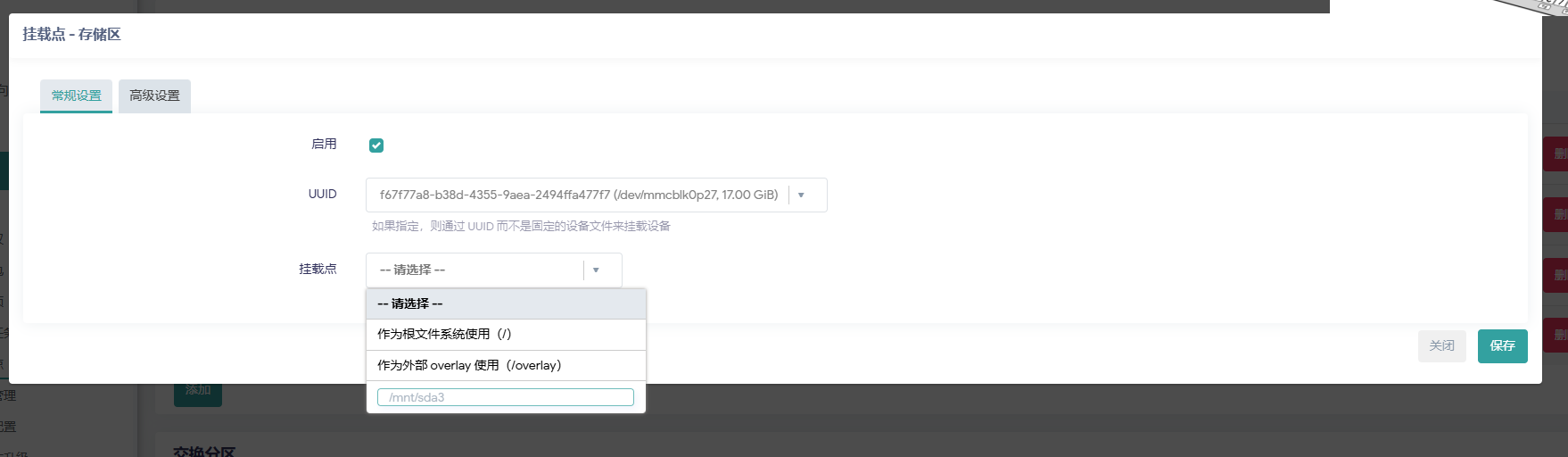1568x457 pixels.
Task: Select the UUID device value field
Action: click(x=596, y=195)
